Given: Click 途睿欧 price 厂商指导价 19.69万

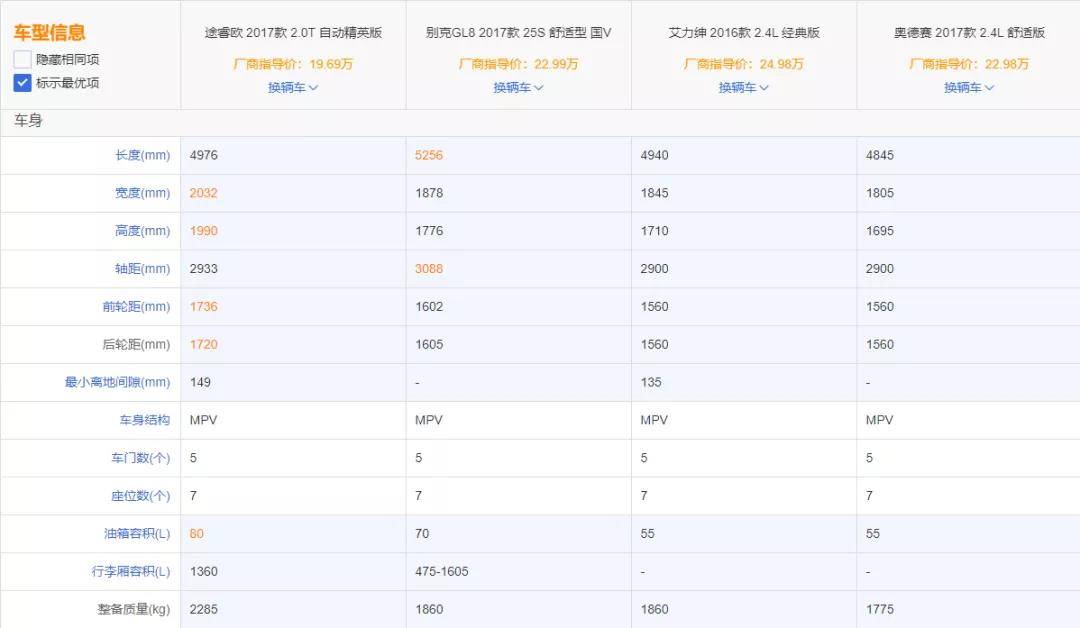Looking at the screenshot, I should [293, 64].
